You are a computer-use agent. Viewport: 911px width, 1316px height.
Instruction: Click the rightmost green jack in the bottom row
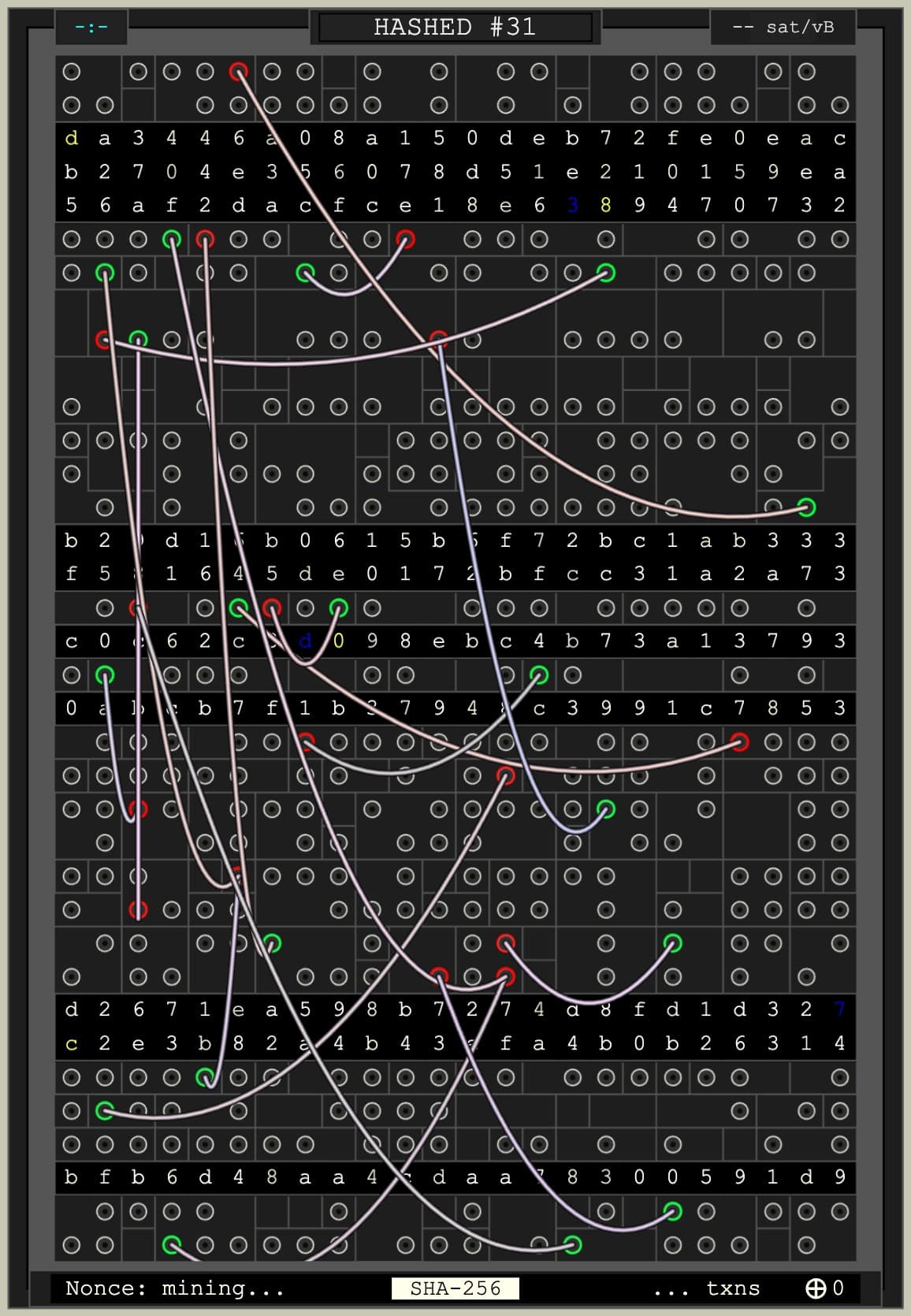coord(573,1245)
